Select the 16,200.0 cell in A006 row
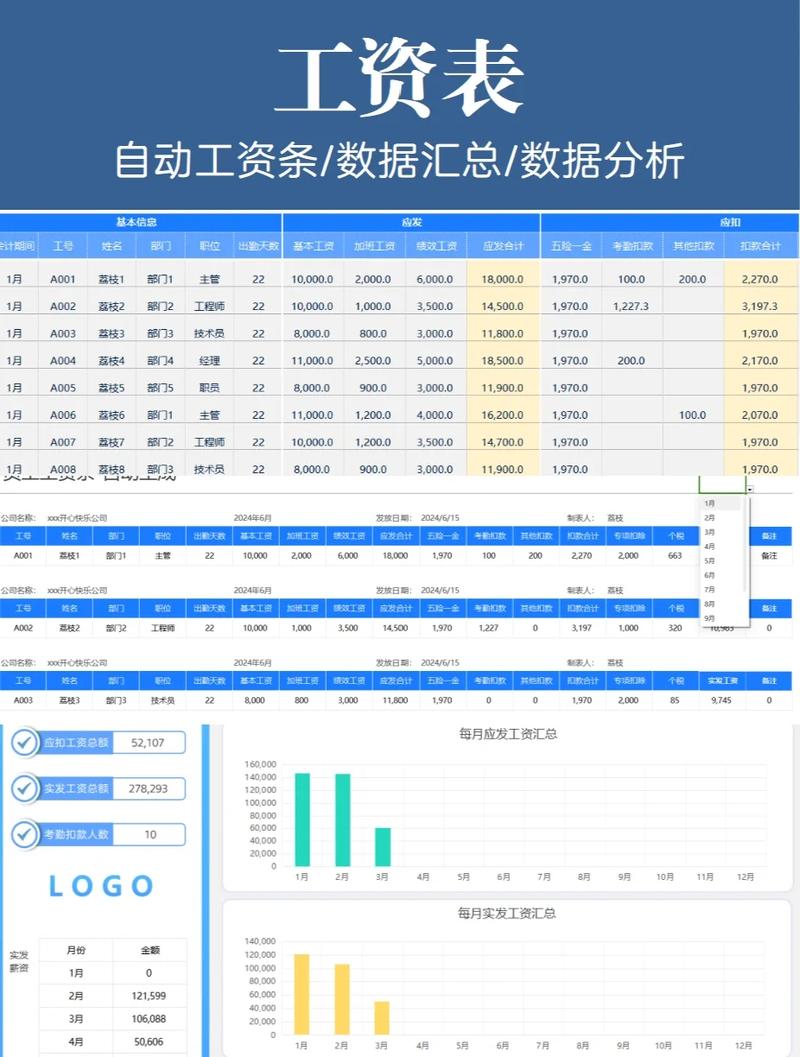 tap(503, 415)
